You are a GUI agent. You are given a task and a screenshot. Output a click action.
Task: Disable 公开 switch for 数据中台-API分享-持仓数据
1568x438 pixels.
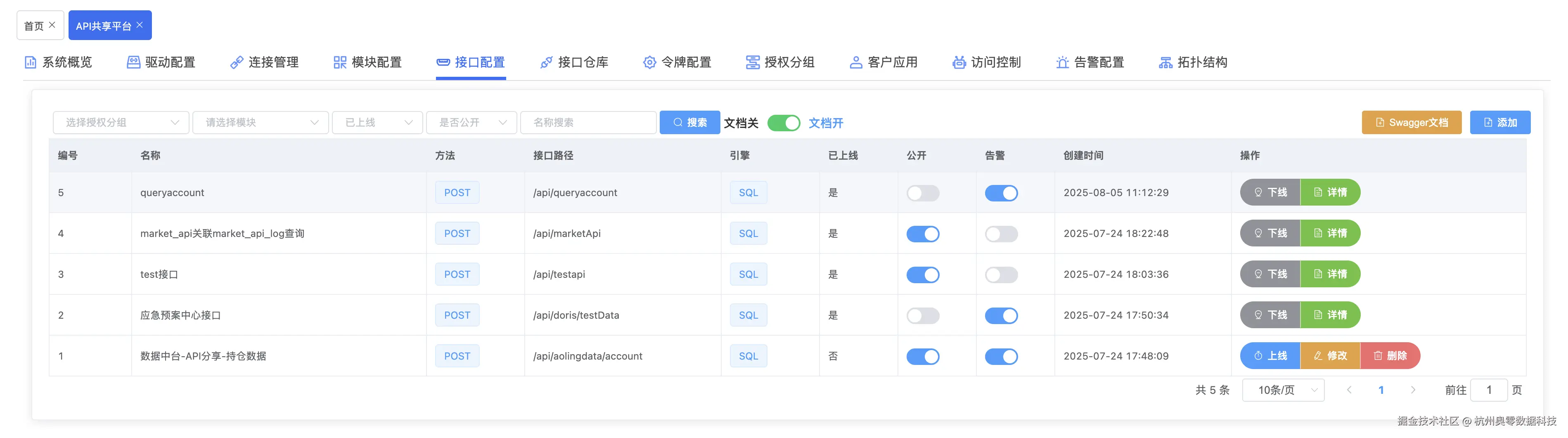[x=923, y=357]
